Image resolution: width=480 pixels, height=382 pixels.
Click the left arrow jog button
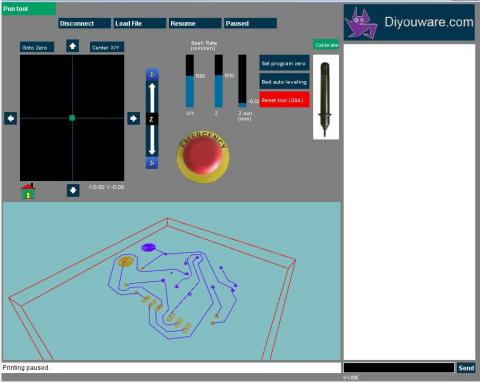[x=11, y=118]
